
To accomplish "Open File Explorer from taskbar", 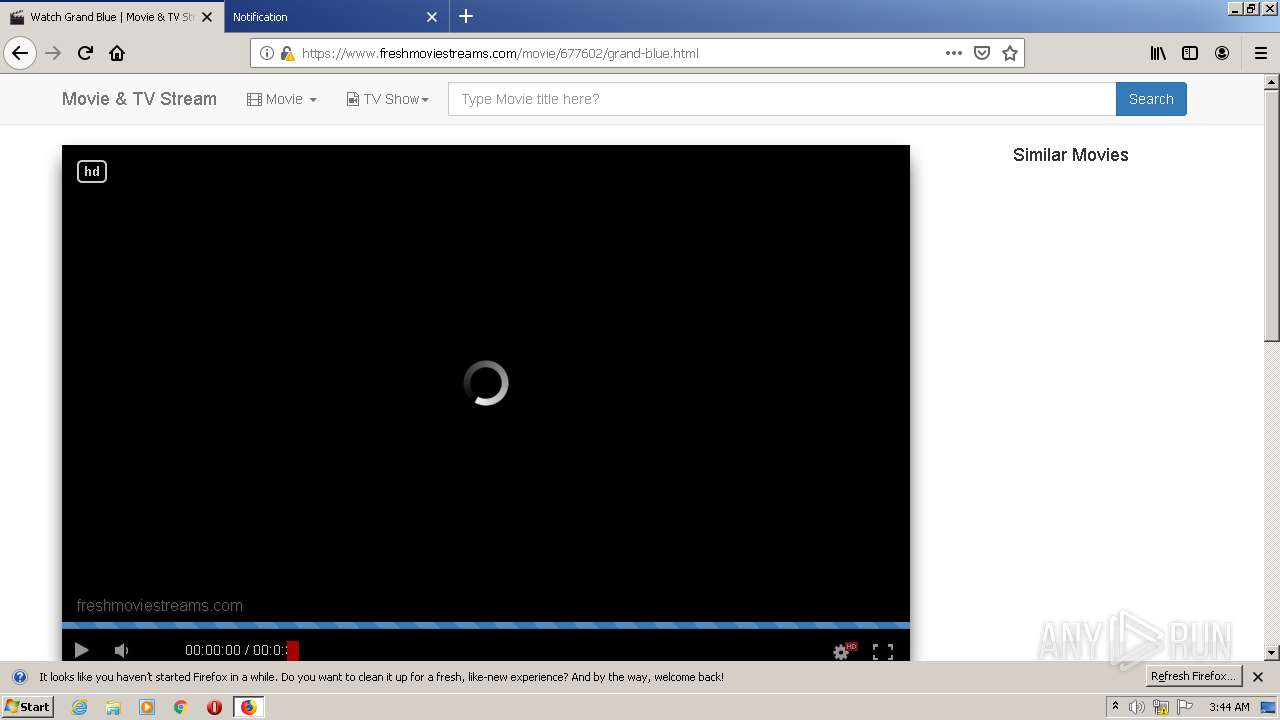I will [113, 707].
